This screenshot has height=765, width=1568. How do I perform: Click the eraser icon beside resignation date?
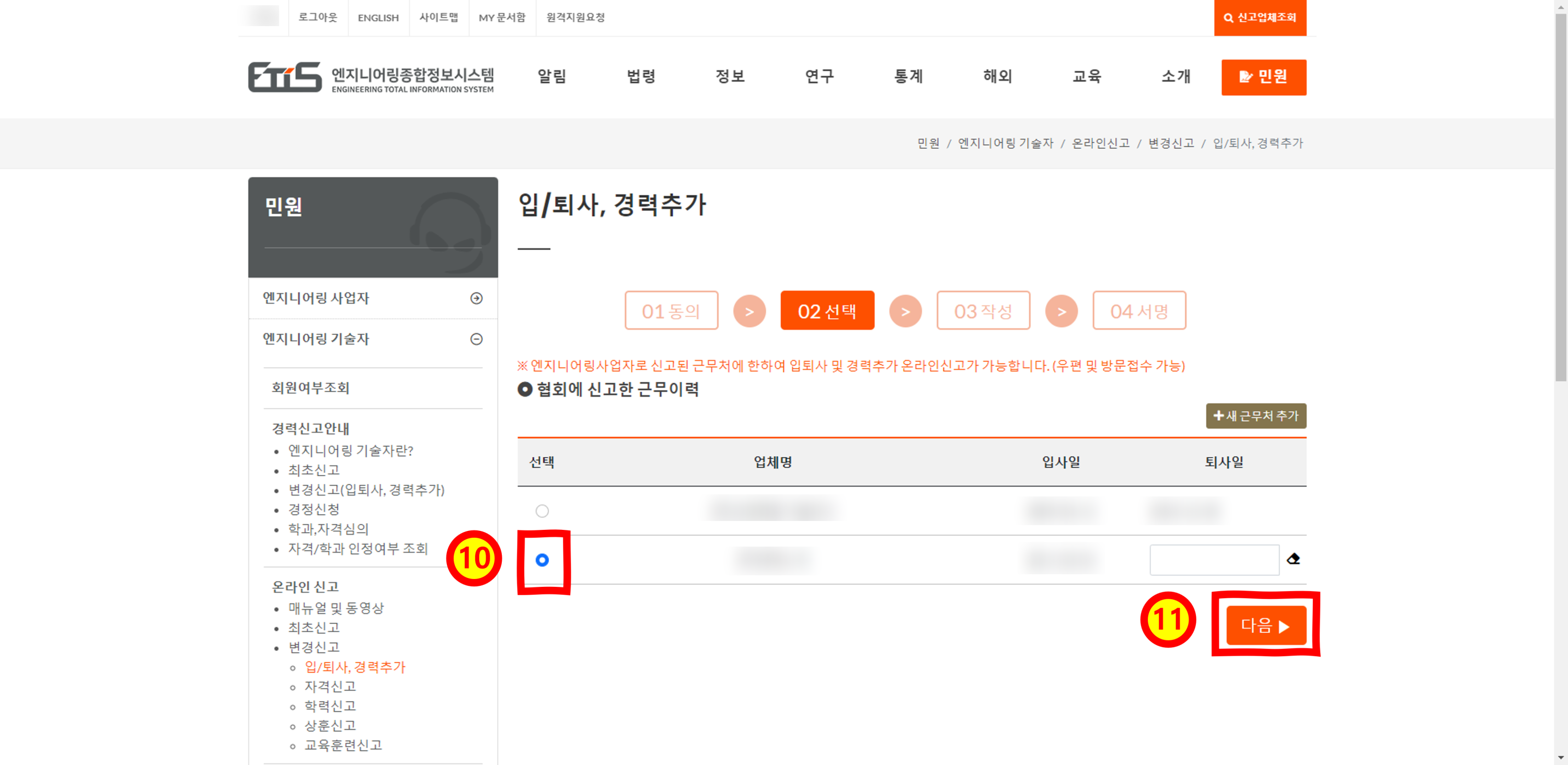pyautogui.click(x=1293, y=559)
